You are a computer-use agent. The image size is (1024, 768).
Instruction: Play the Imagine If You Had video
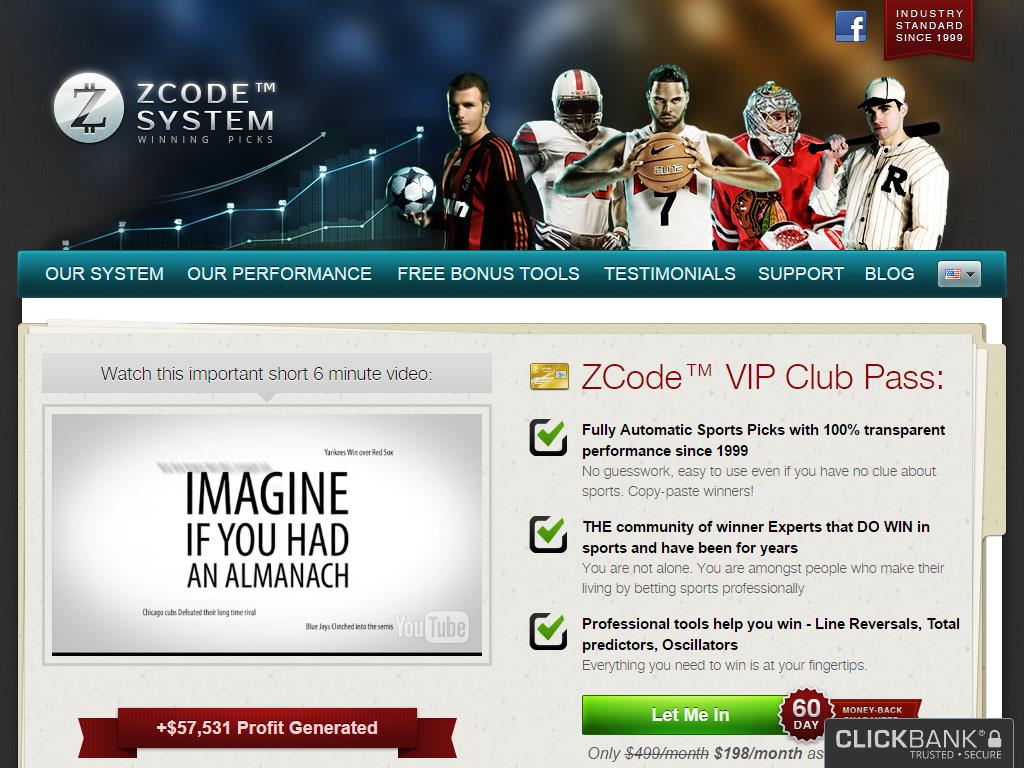(x=267, y=534)
